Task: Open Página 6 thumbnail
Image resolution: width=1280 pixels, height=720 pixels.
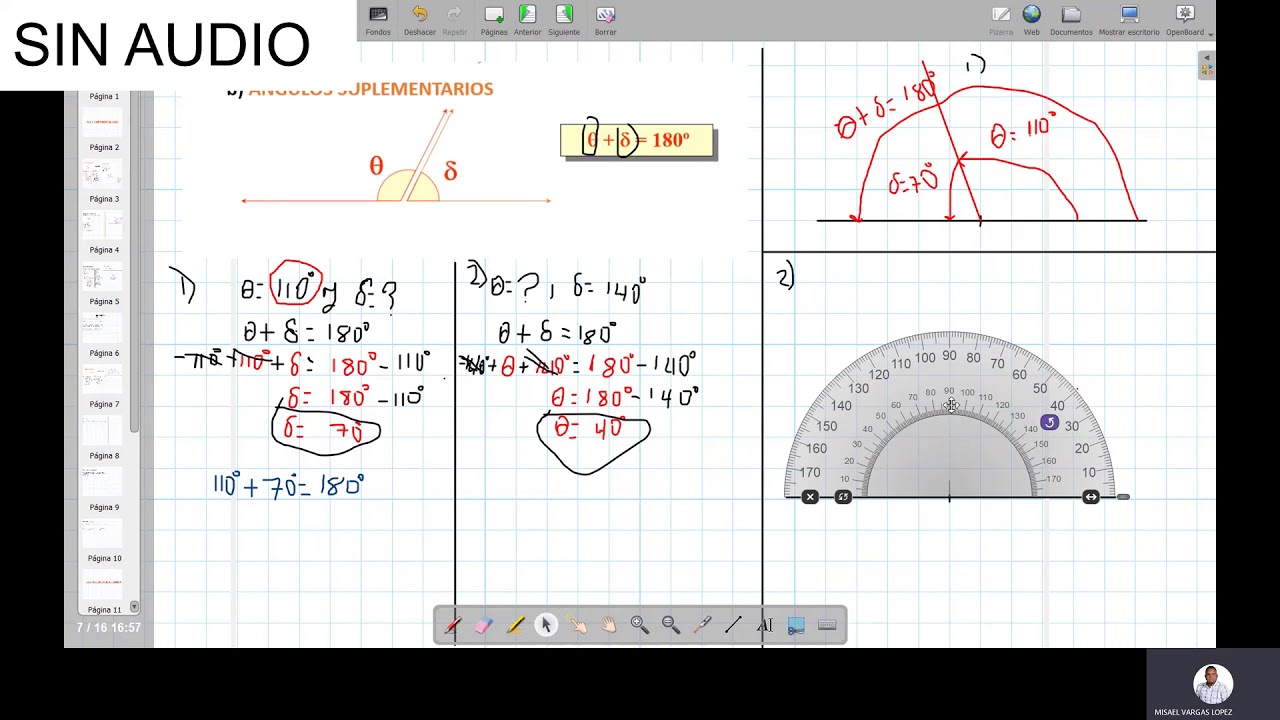Action: click(104, 378)
